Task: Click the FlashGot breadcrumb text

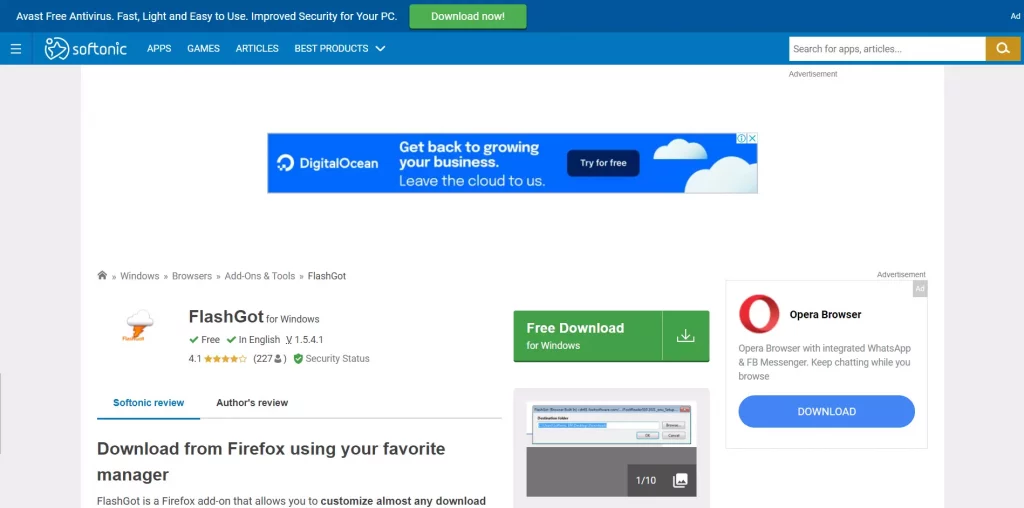Action: (x=327, y=276)
